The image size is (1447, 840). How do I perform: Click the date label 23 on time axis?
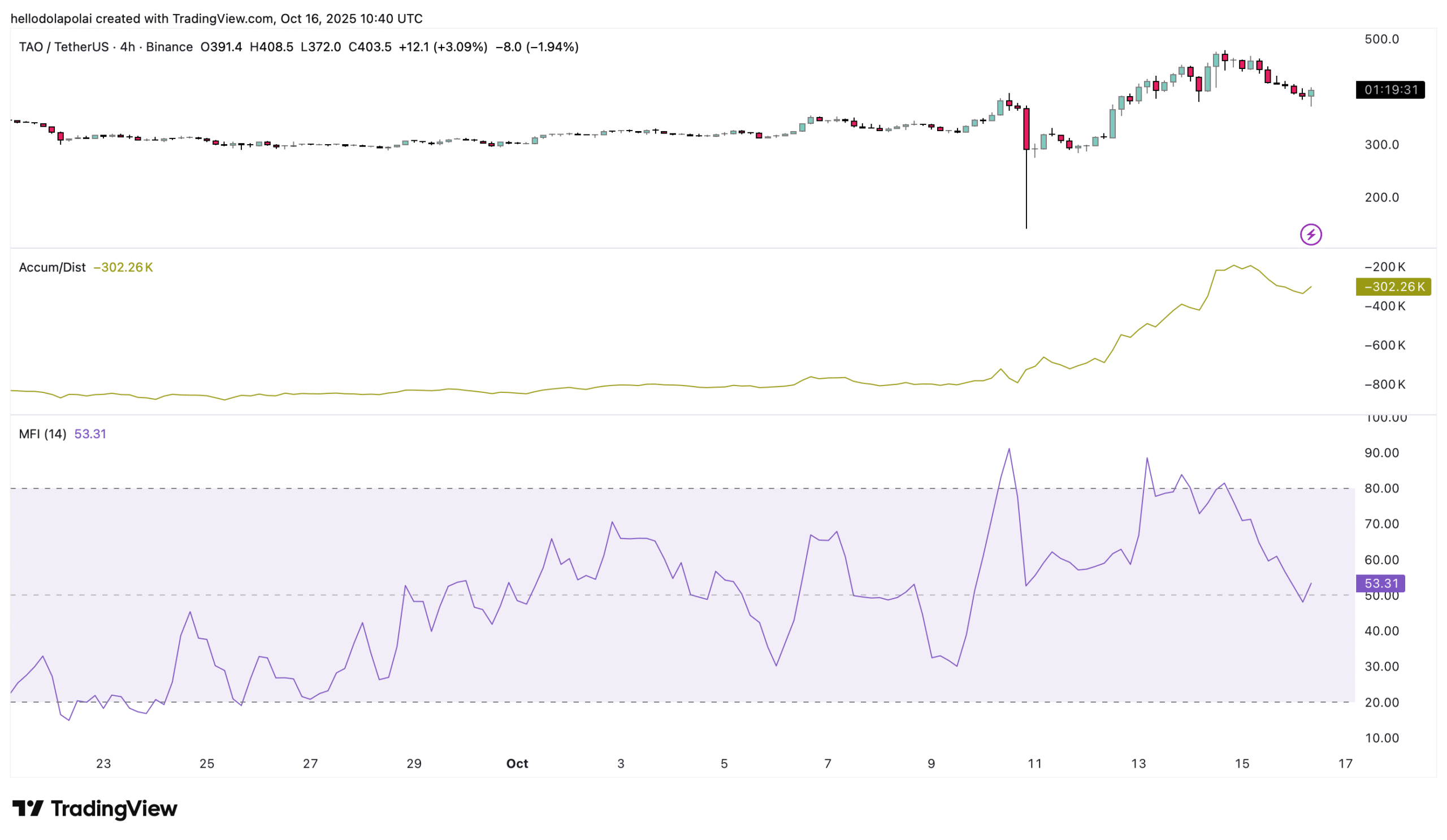(x=103, y=764)
